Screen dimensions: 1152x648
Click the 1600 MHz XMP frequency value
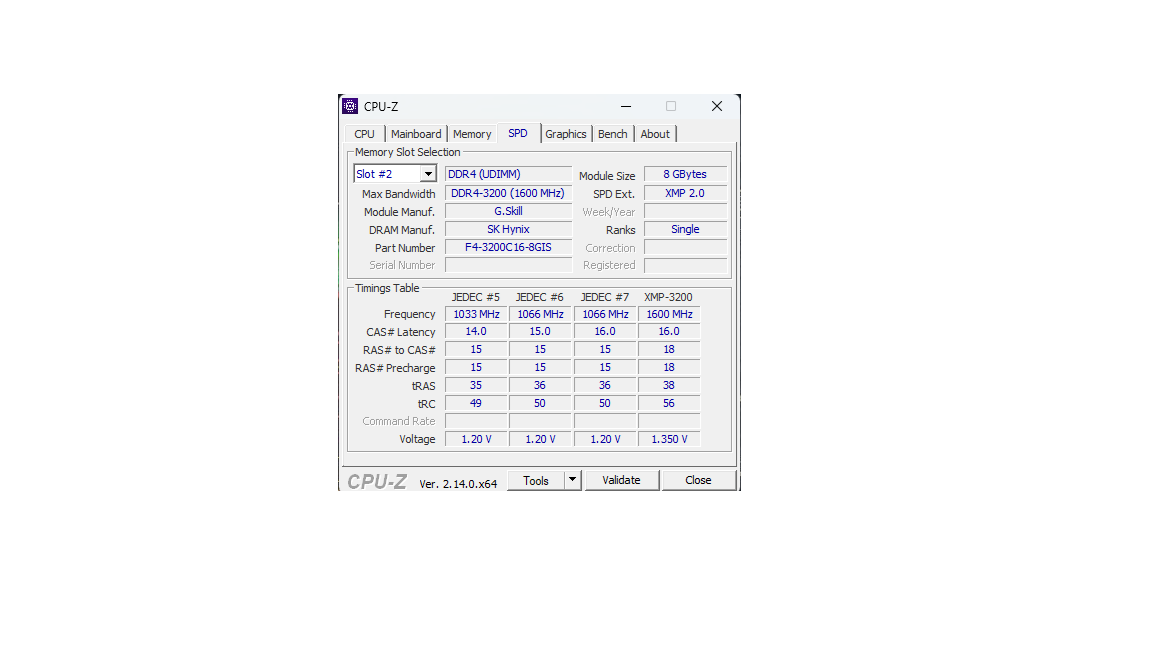point(669,314)
